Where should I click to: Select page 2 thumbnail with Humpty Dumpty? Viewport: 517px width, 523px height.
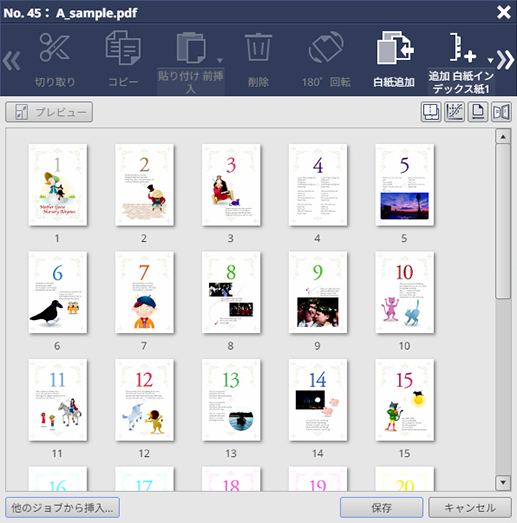pos(144,185)
